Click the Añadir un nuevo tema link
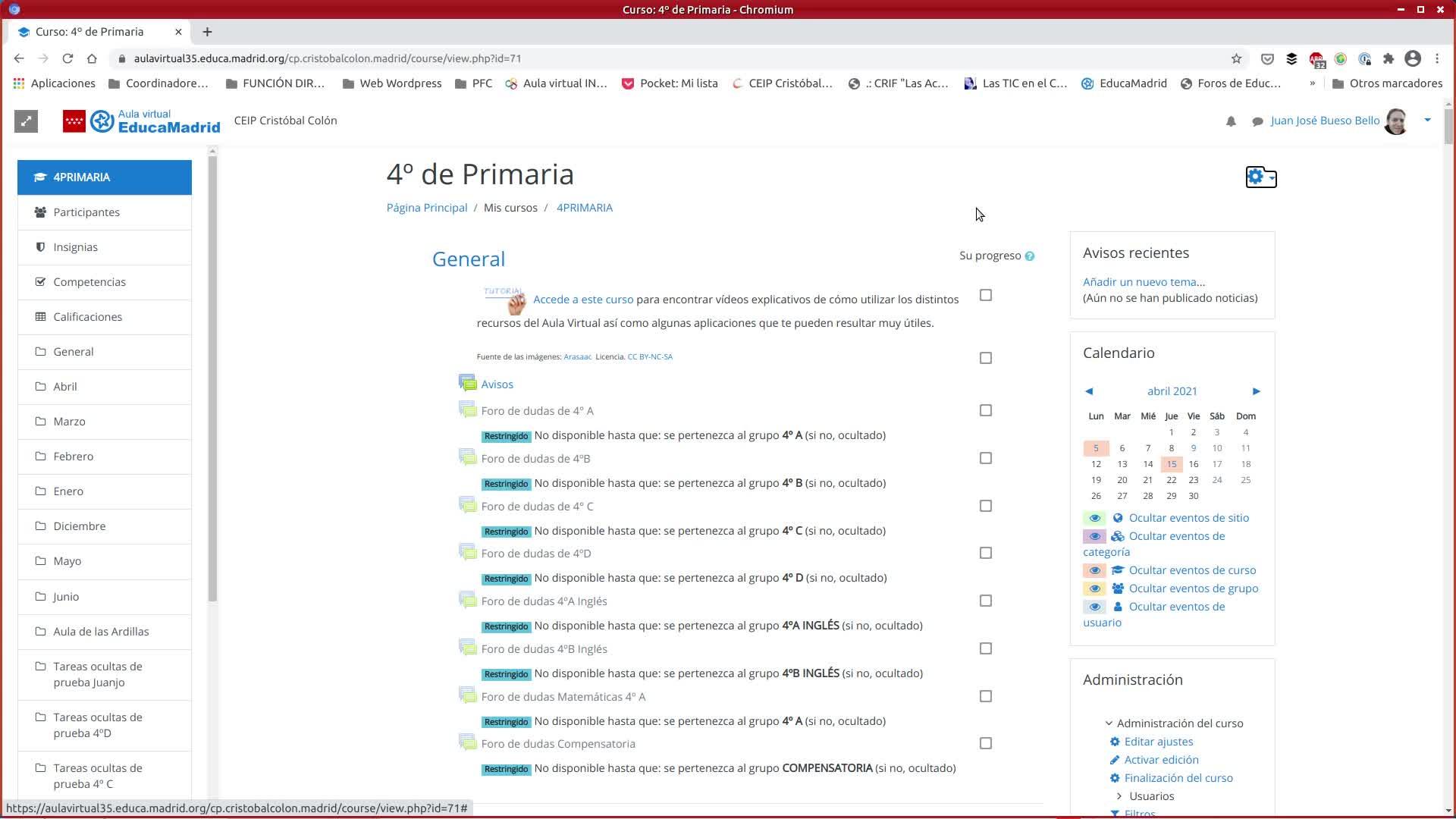The image size is (1456, 819). [1144, 282]
